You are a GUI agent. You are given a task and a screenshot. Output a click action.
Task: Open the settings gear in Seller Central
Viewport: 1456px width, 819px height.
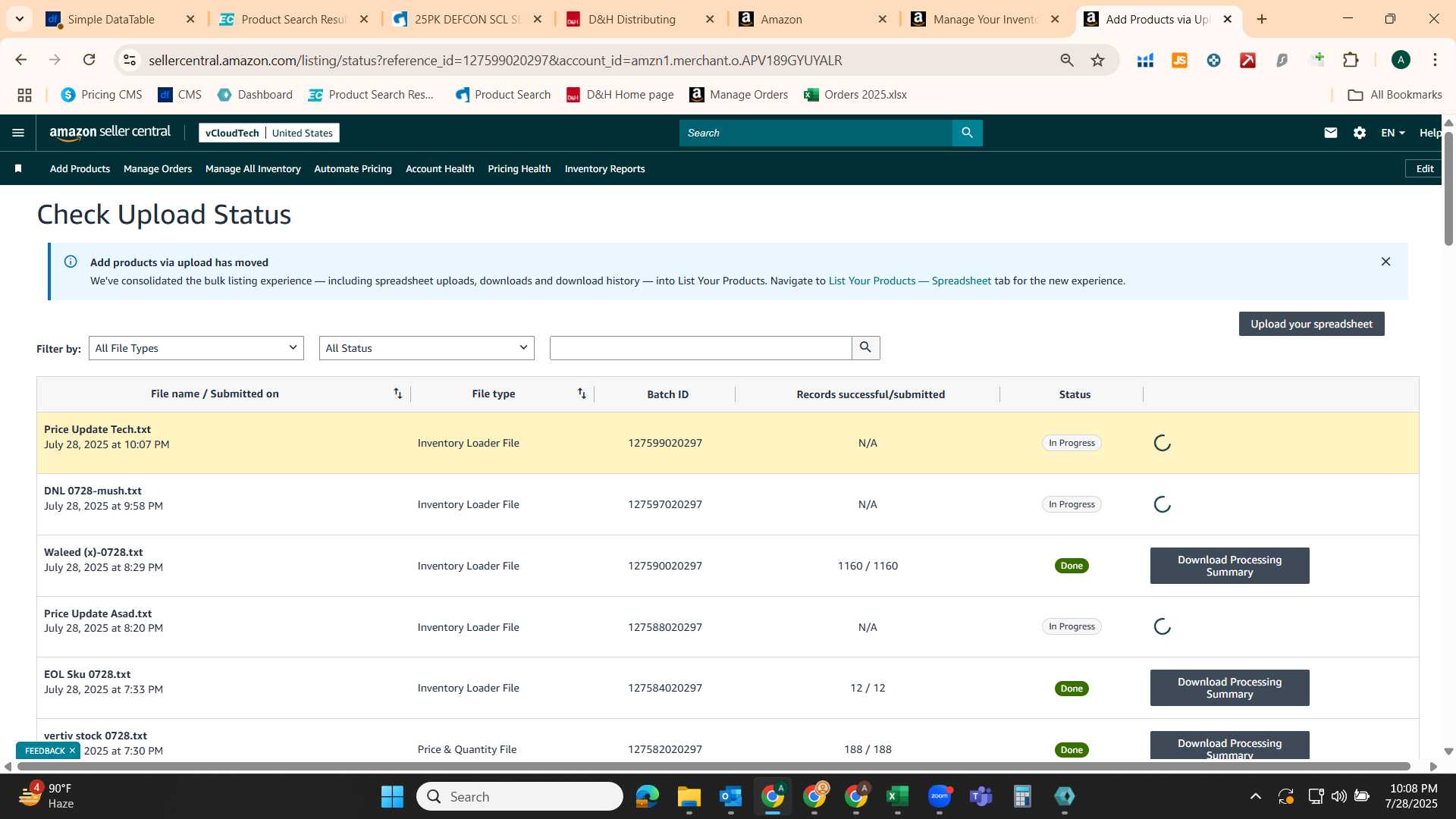pos(1359,133)
